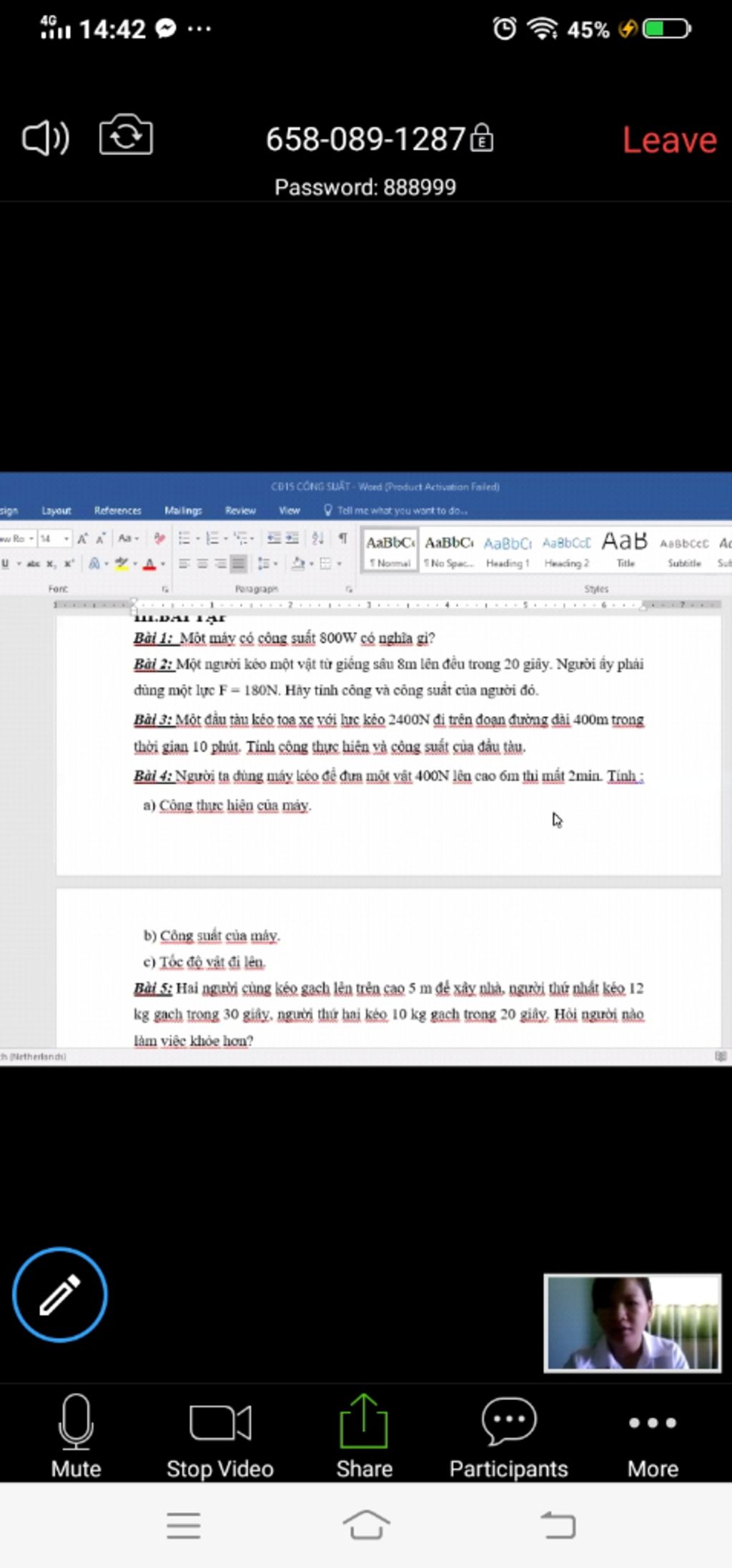Tap the Android back navigation button
The height and width of the screenshot is (1568, 732).
(x=558, y=1525)
